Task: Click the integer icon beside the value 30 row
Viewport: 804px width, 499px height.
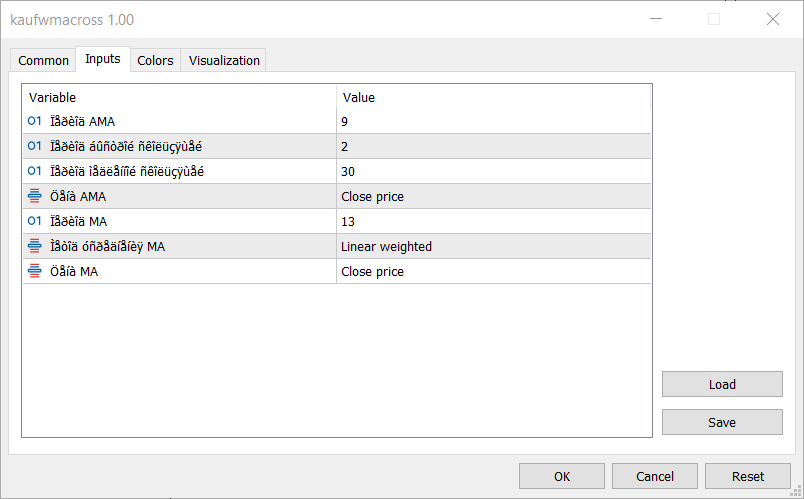Action: tap(35, 172)
